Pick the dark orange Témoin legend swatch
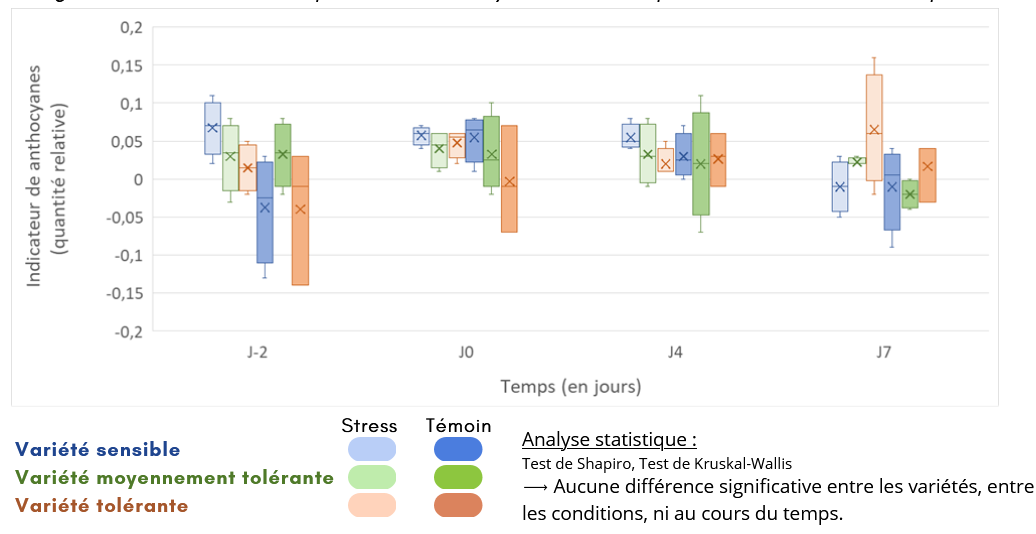1036x534 pixels. [x=457, y=506]
